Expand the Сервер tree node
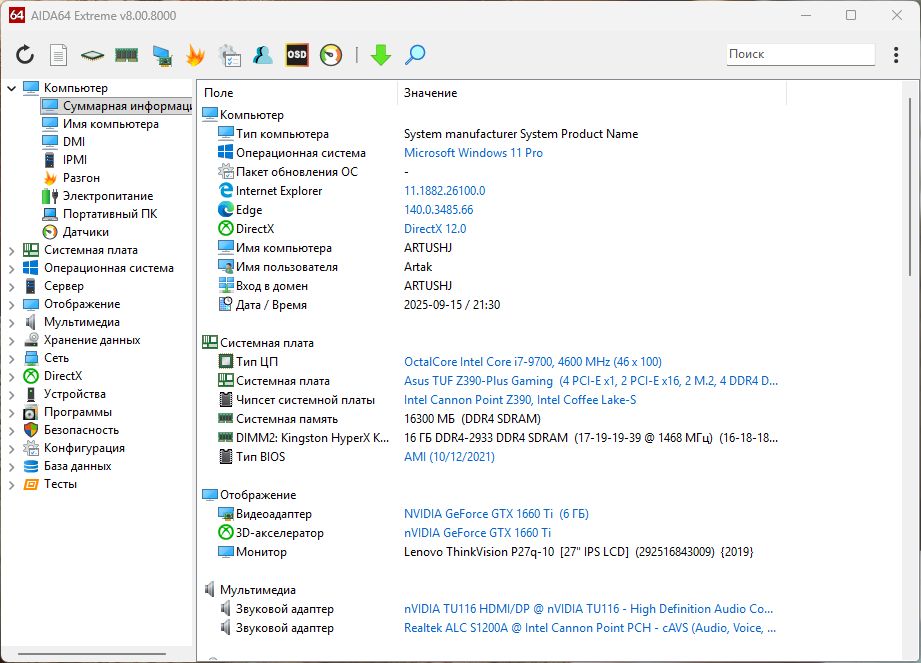The width and height of the screenshot is (921, 663). [x=11, y=287]
